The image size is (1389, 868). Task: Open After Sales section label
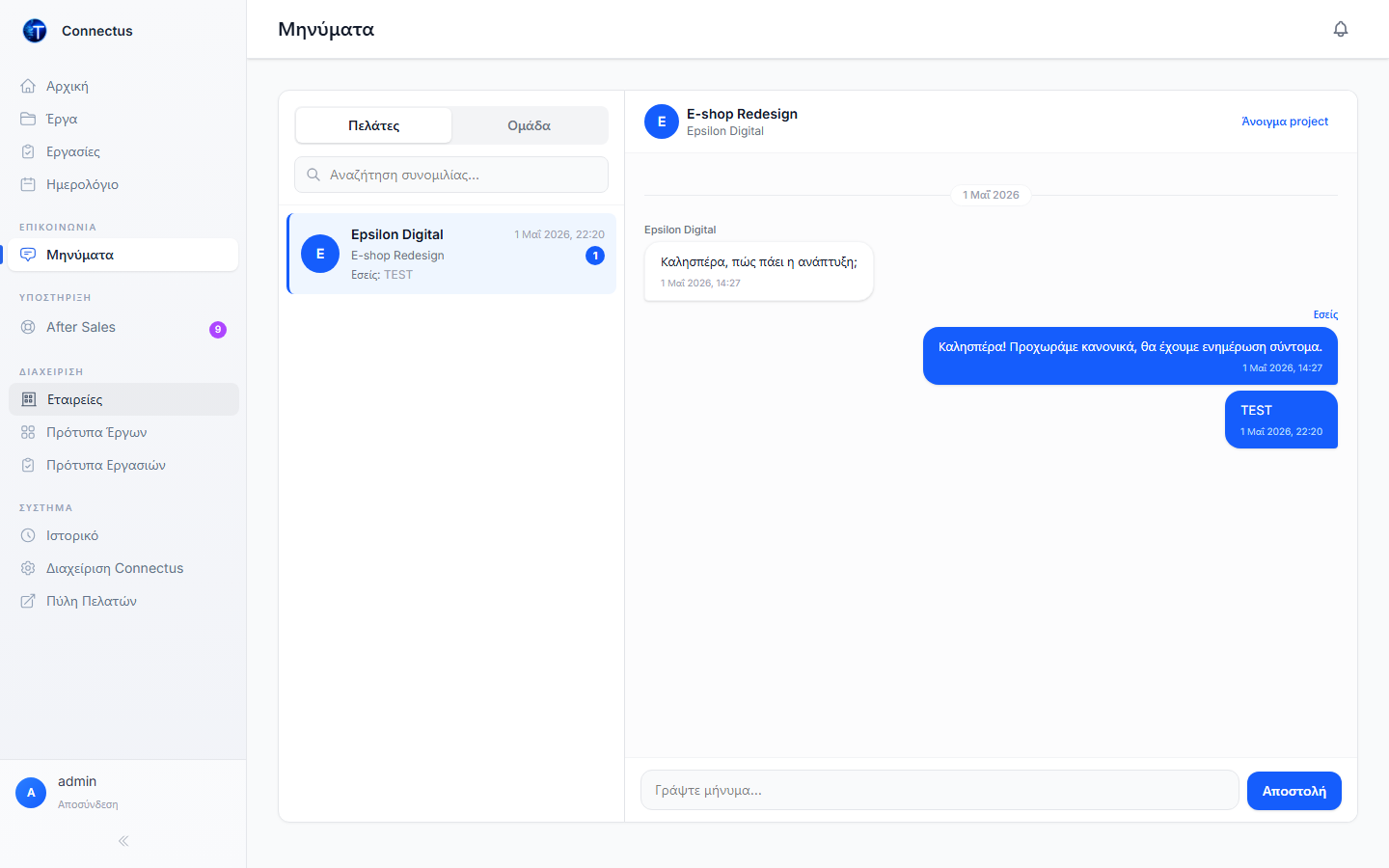(81, 327)
